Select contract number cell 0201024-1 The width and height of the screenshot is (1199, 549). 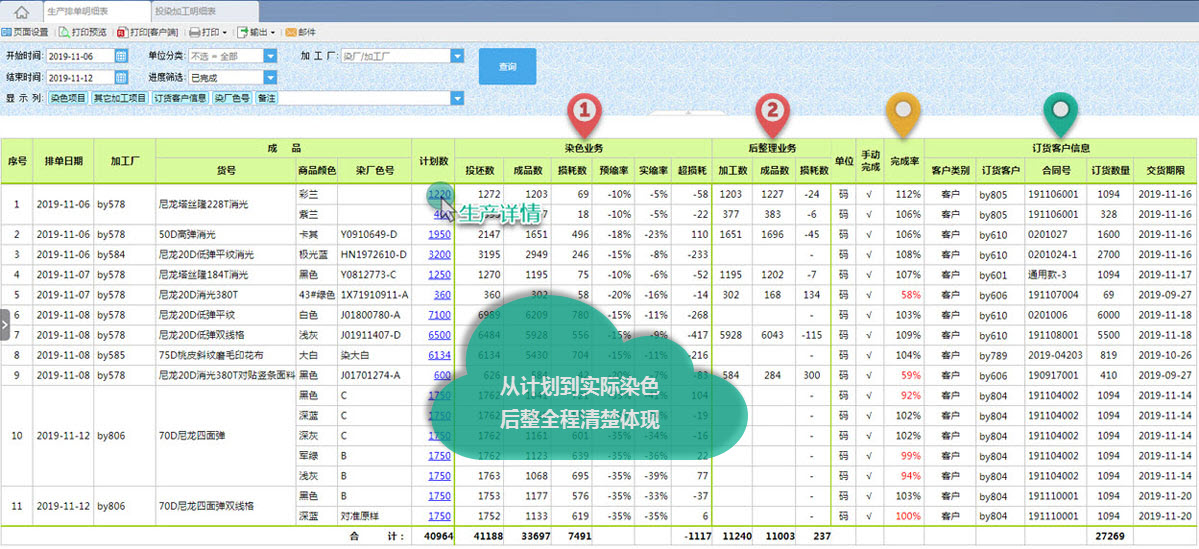click(x=1056, y=254)
